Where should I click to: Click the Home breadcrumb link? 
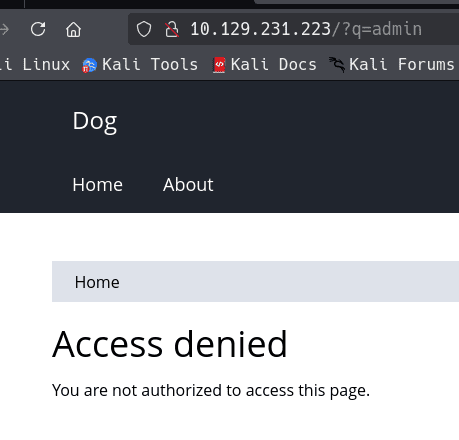(x=97, y=282)
